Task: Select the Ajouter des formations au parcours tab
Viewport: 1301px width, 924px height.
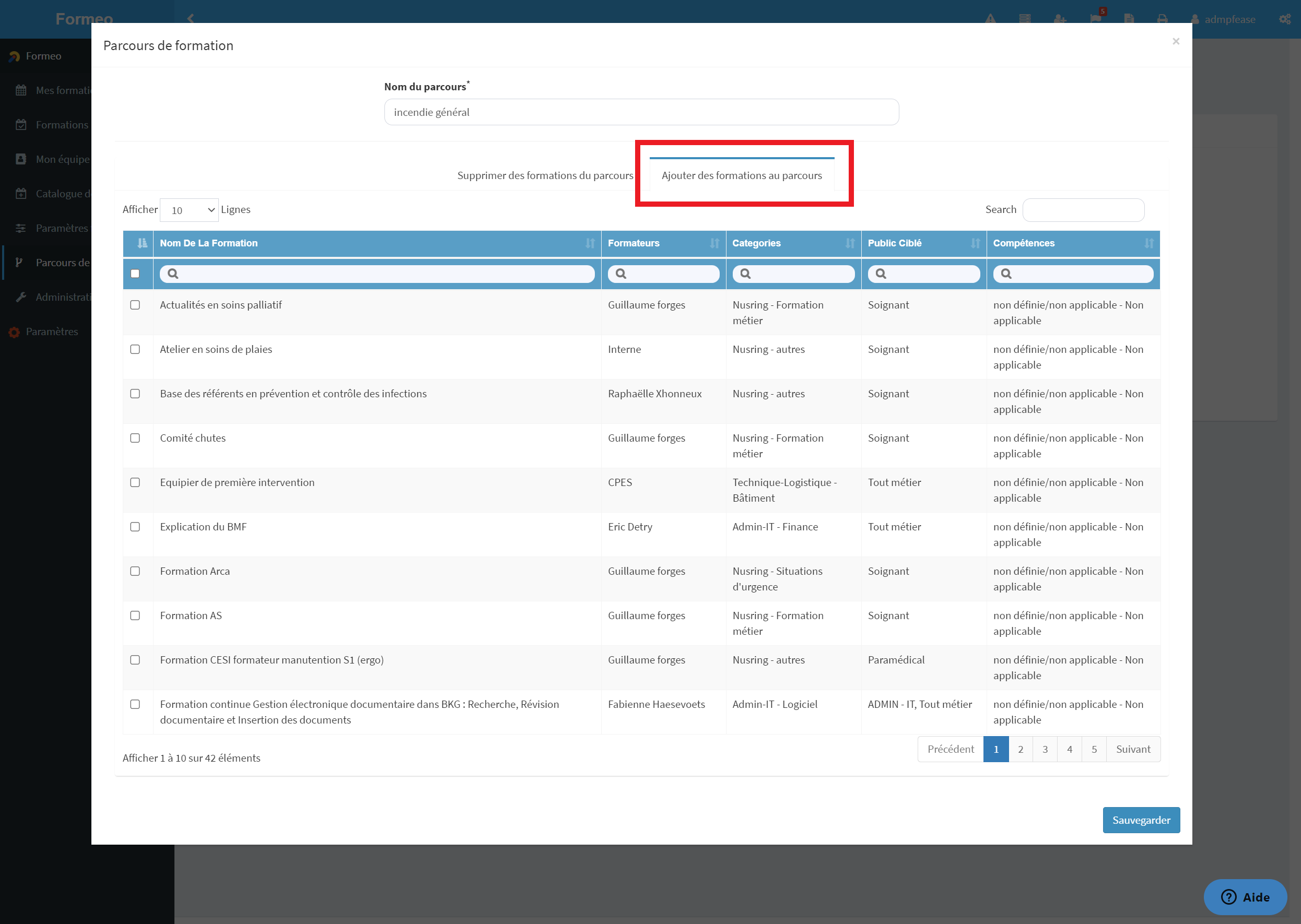Action: [742, 175]
